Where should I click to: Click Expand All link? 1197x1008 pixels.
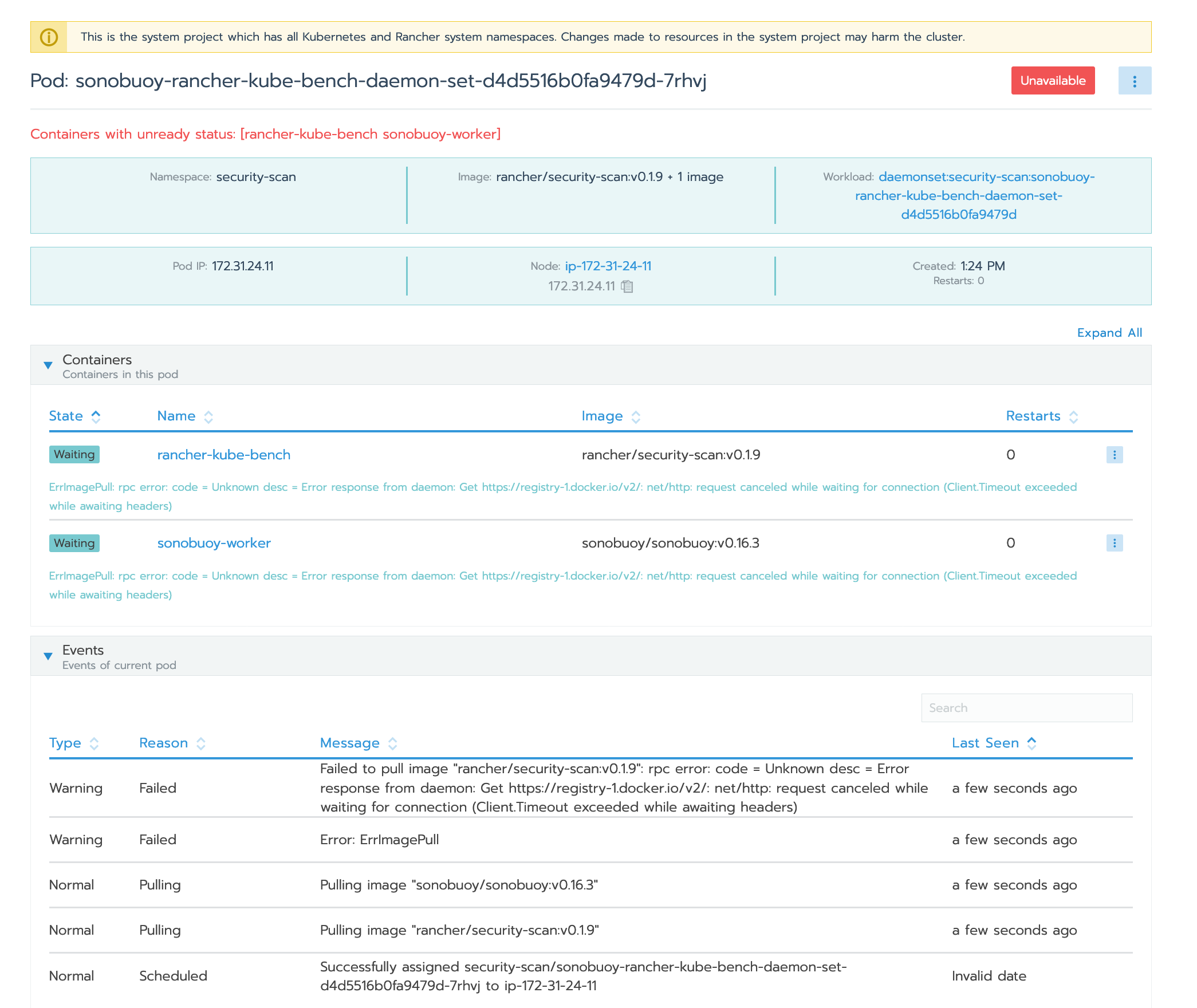[x=1109, y=333]
